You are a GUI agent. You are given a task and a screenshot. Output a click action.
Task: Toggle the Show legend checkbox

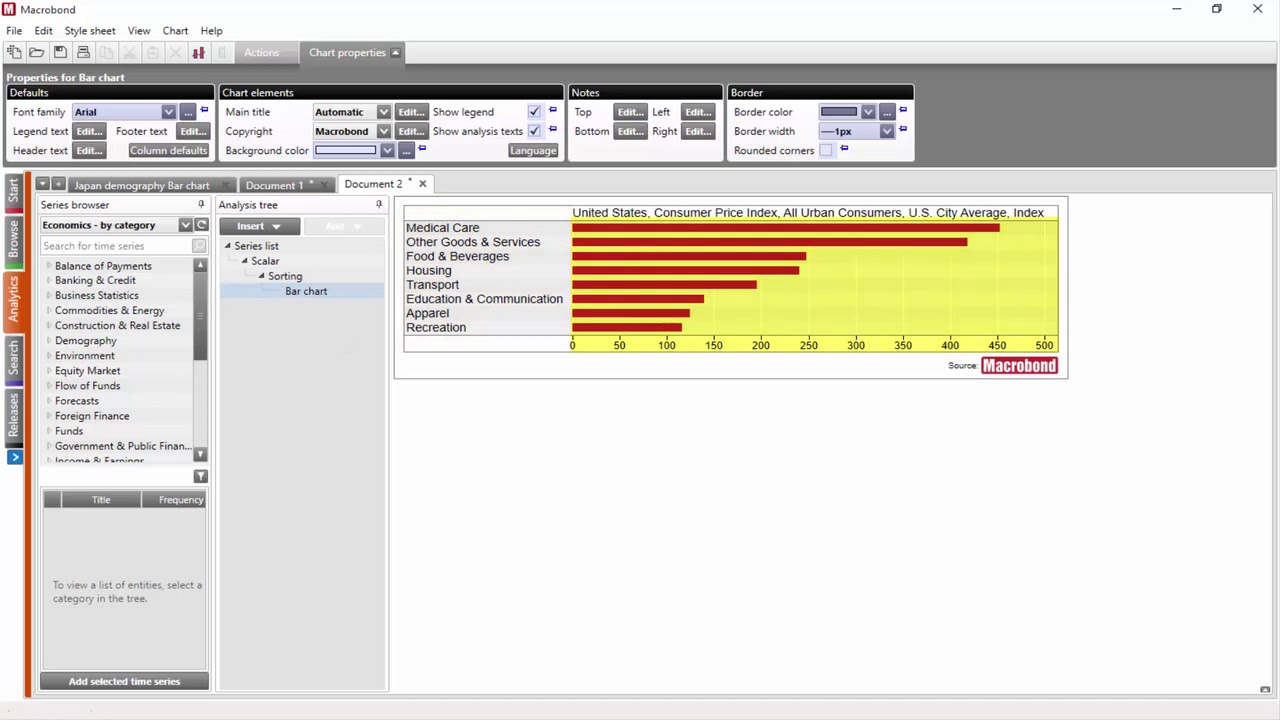click(x=534, y=112)
